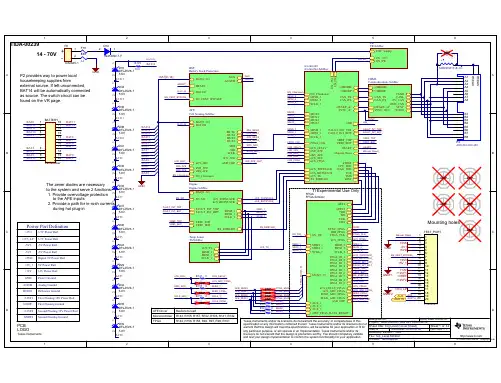Select the top-left crossed-out mounting hole
The width and height of the screenshot is (501, 383).
(443, 178)
